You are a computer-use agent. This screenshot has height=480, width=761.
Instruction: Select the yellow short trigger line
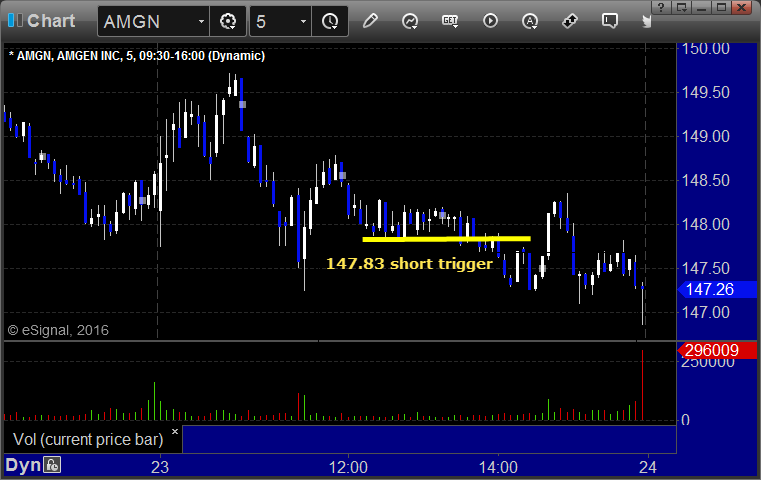coord(447,239)
